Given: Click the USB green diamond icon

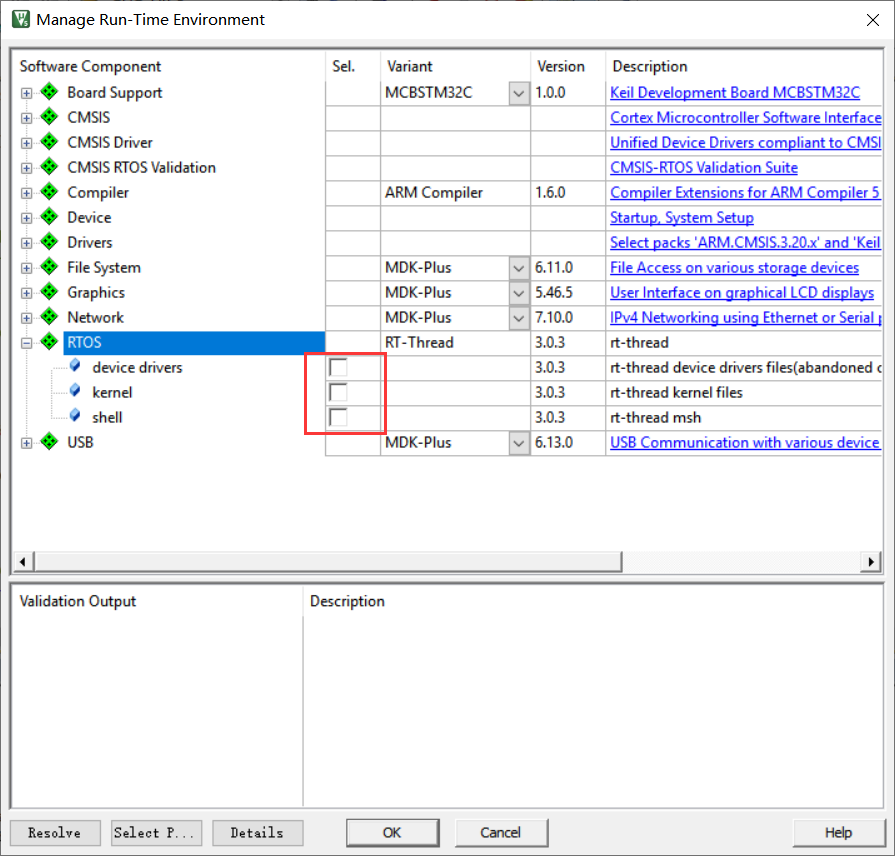Looking at the screenshot, I should (50, 442).
